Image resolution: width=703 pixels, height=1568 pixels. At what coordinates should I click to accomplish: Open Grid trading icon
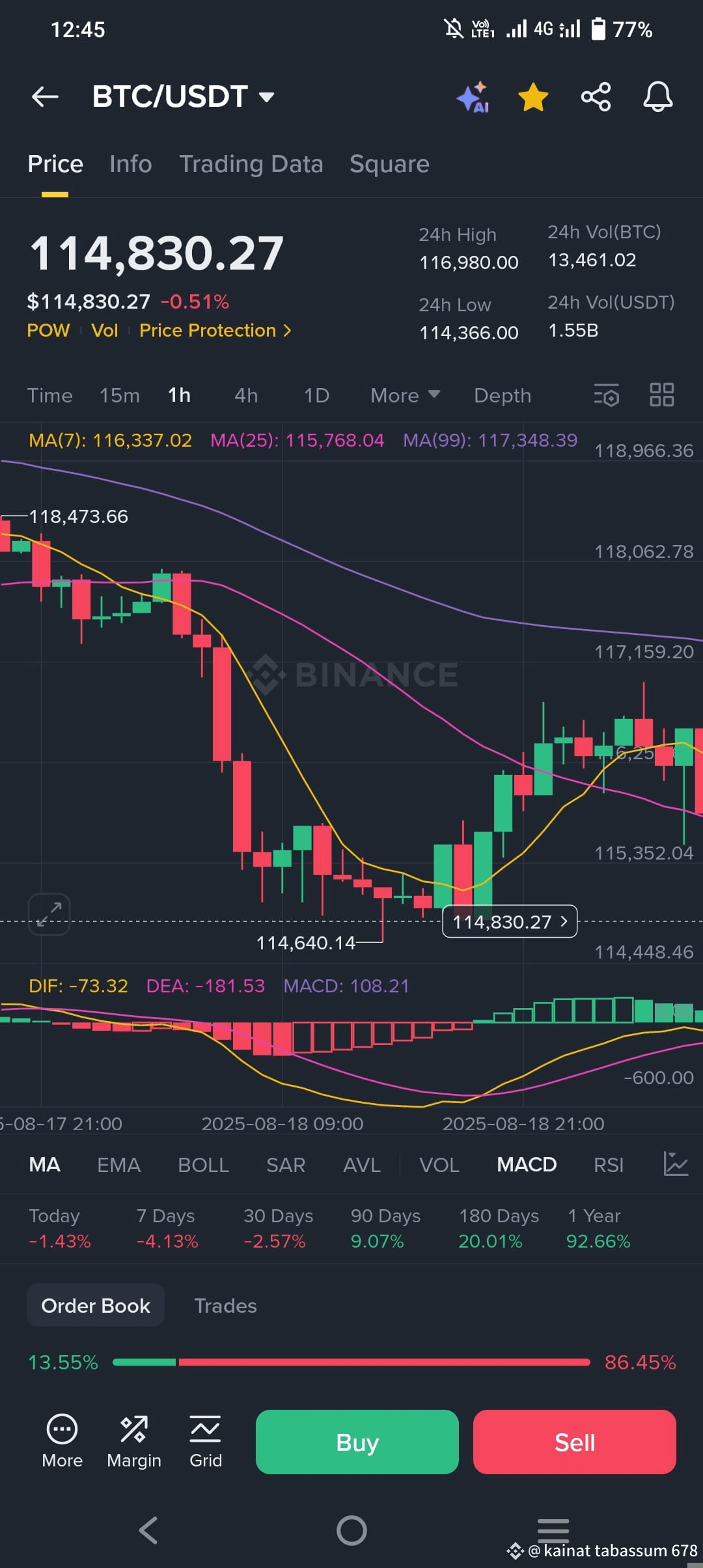coord(206,1442)
